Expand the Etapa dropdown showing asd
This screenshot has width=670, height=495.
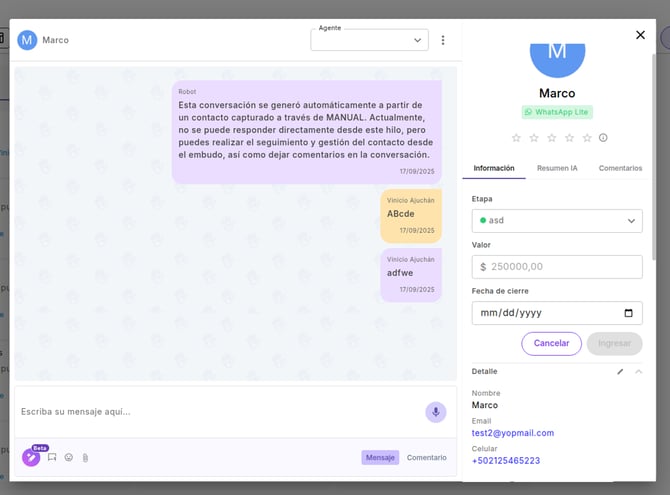pos(556,221)
